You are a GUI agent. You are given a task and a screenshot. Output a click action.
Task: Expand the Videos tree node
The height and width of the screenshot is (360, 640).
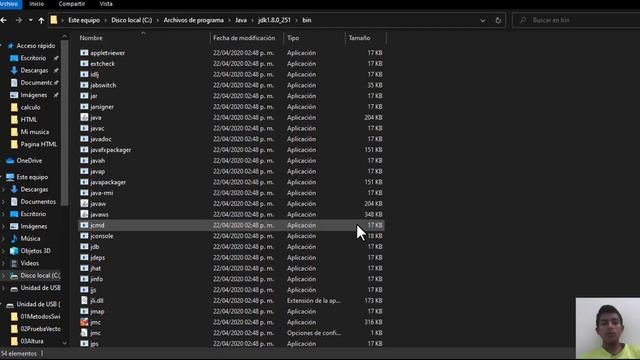coord(4,263)
